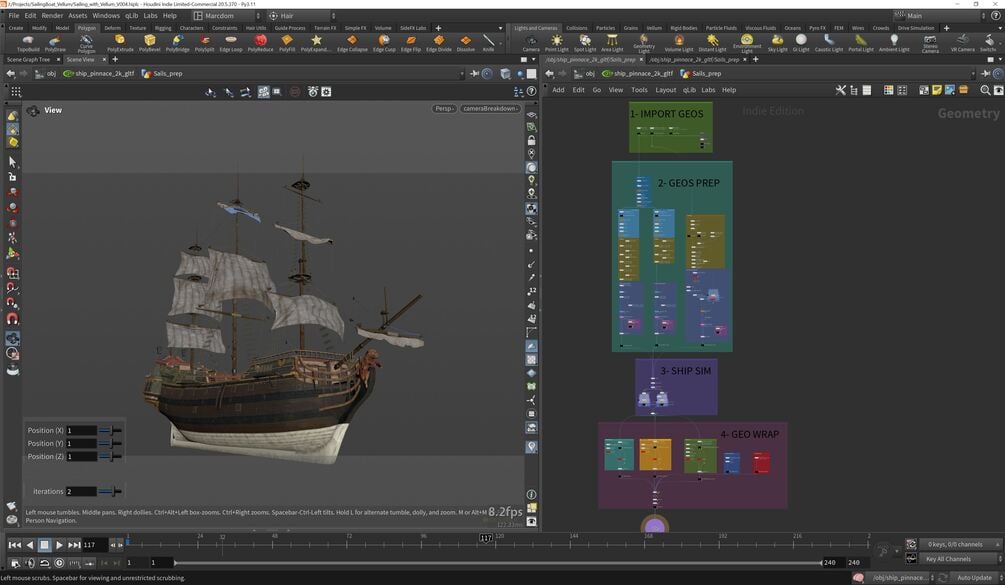Toggle real-time playback on the playbar

point(59,563)
